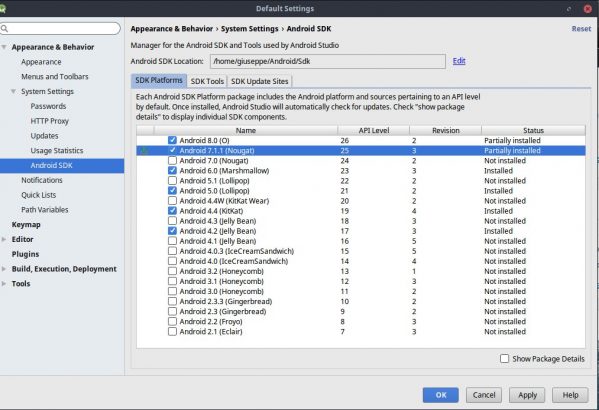Image resolution: width=599 pixels, height=410 pixels.
Task: Click the Cancel button
Action: (x=484, y=395)
